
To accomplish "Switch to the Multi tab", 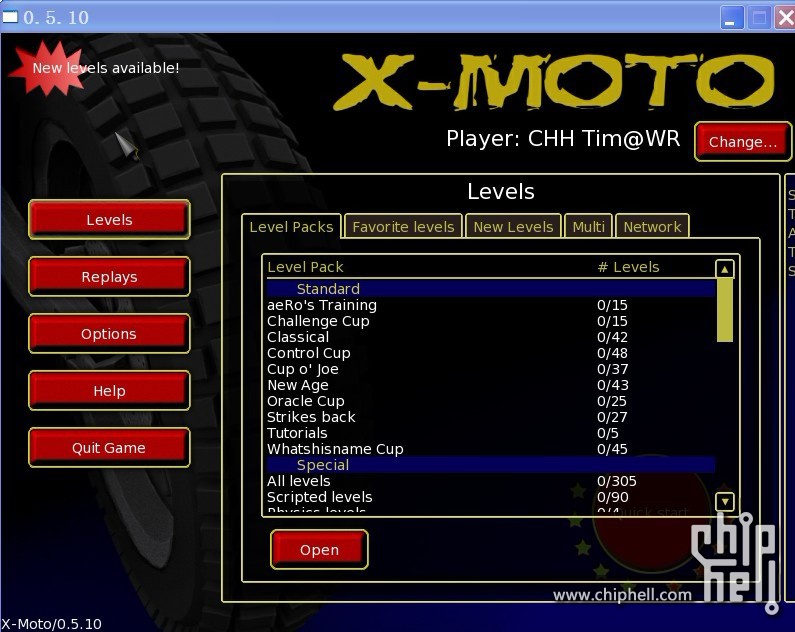I will [588, 227].
